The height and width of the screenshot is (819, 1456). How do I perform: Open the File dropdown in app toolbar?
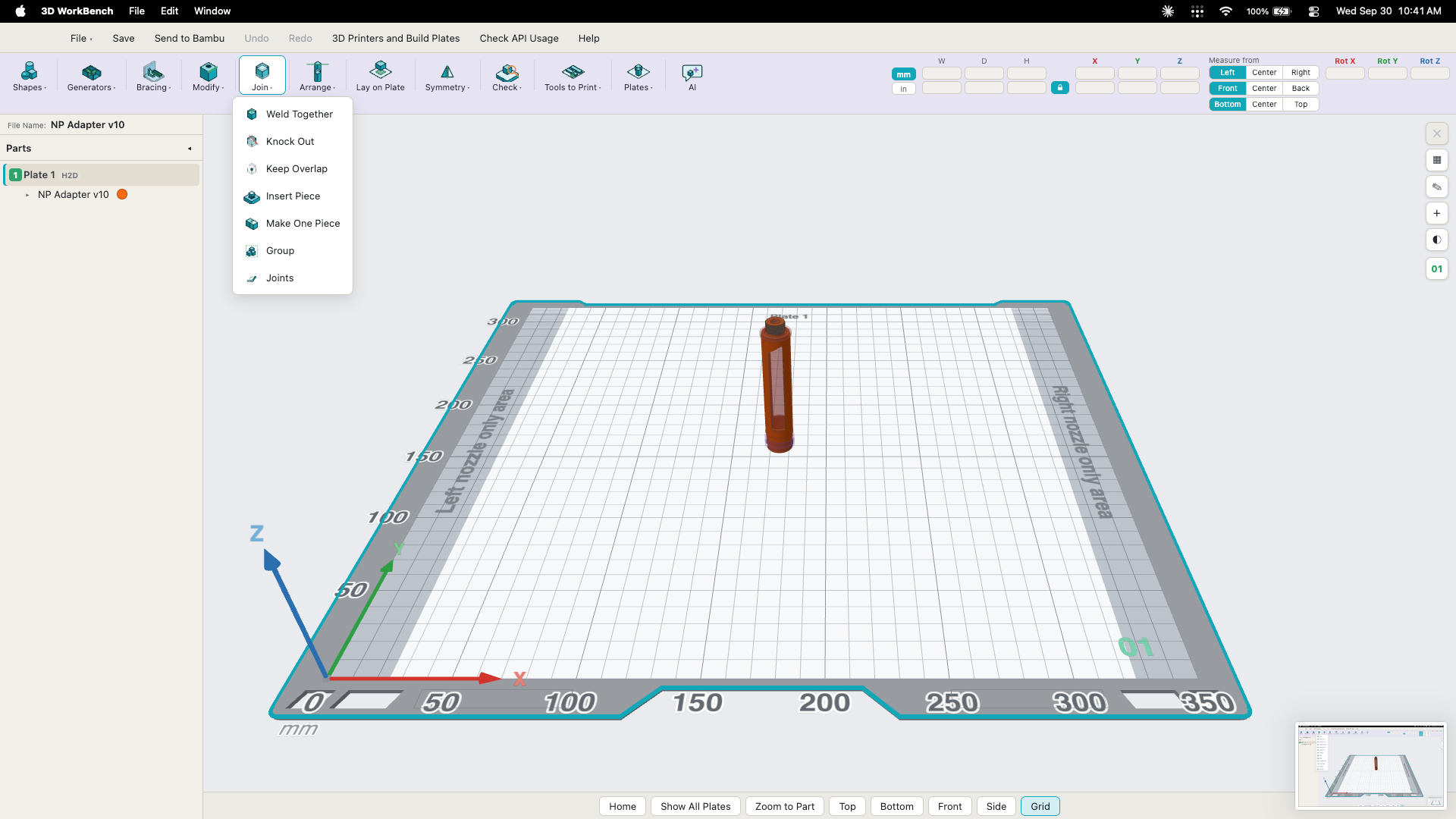[81, 38]
